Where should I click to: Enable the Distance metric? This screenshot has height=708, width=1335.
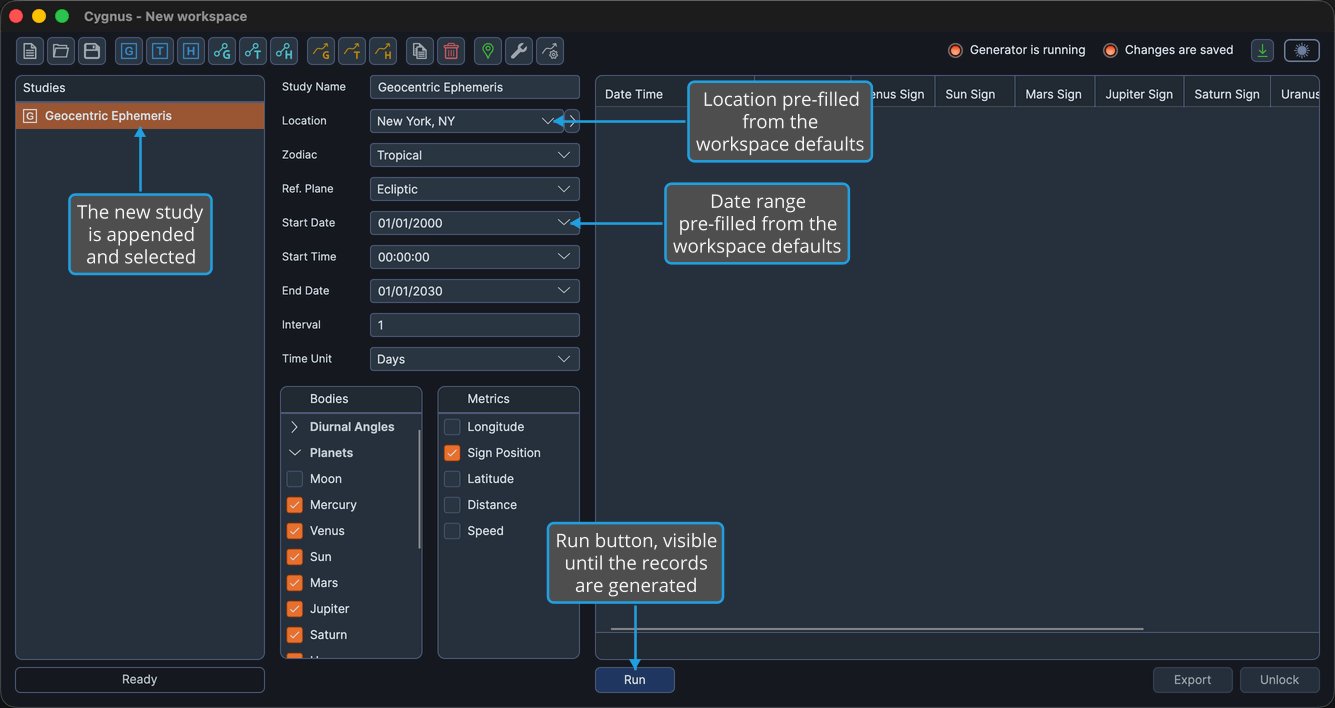452,505
